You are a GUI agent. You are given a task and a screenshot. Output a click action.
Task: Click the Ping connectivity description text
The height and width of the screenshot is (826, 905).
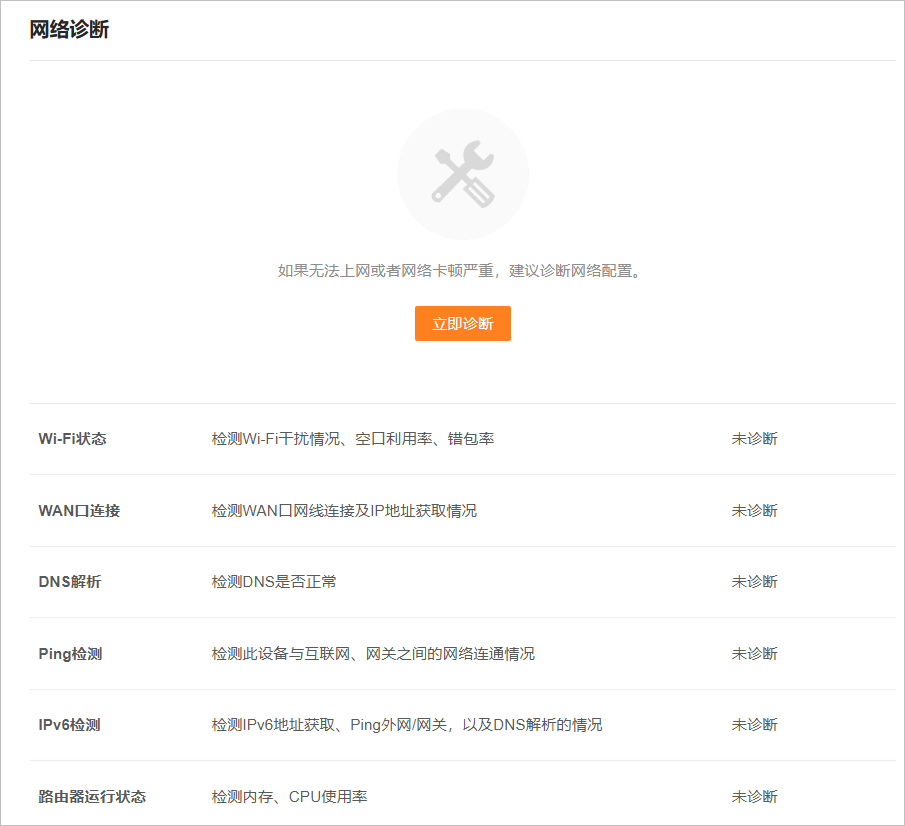[x=373, y=654]
